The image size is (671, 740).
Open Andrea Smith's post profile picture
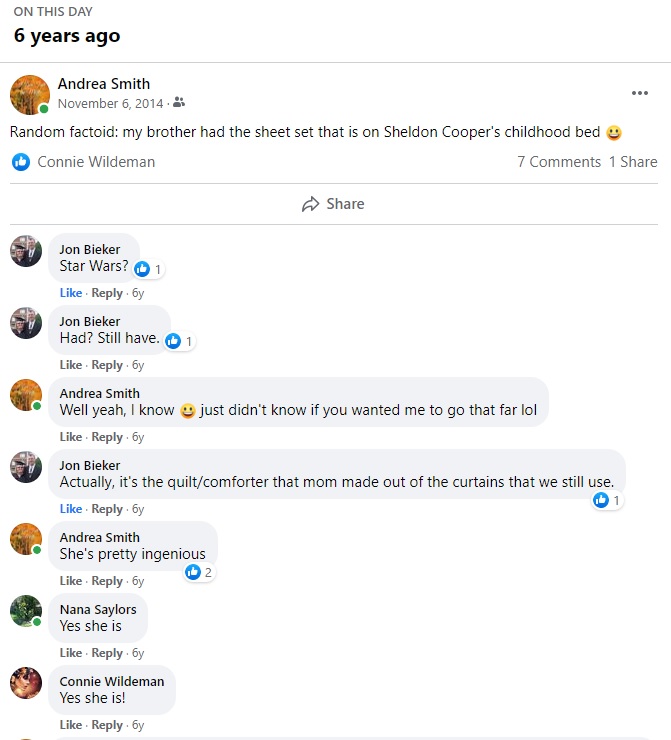coord(30,94)
